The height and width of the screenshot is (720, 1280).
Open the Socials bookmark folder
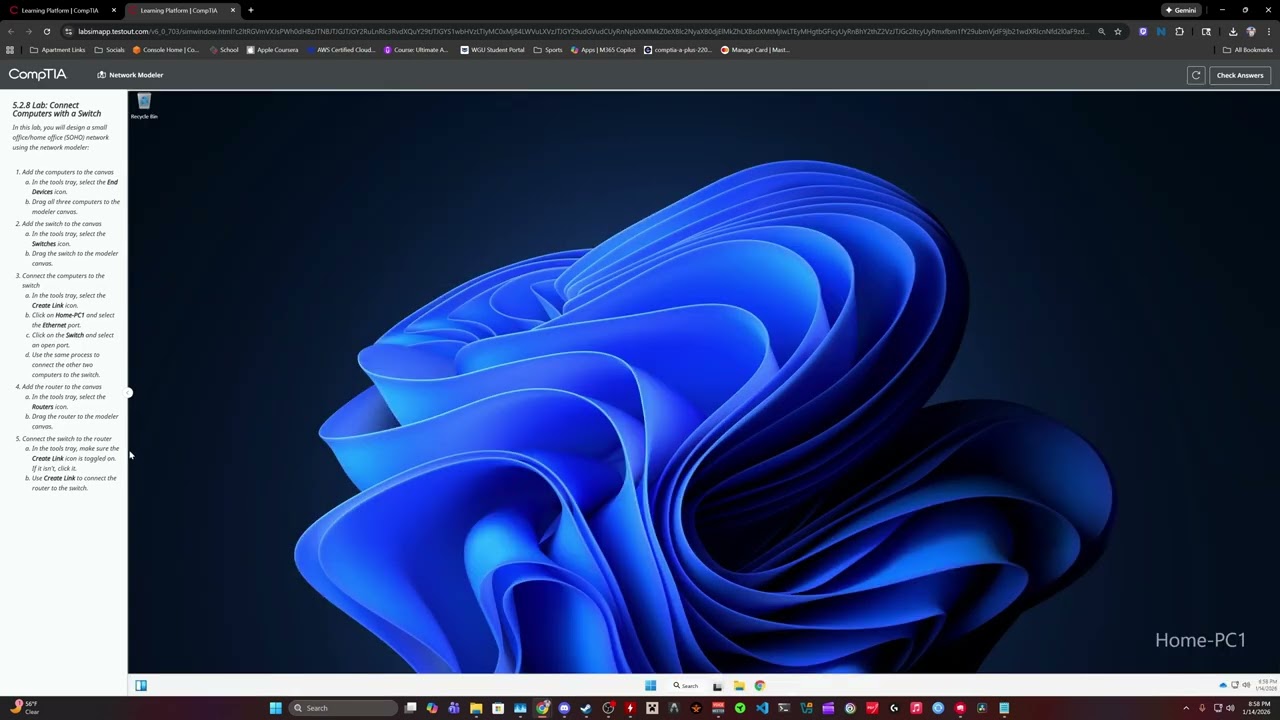point(110,50)
